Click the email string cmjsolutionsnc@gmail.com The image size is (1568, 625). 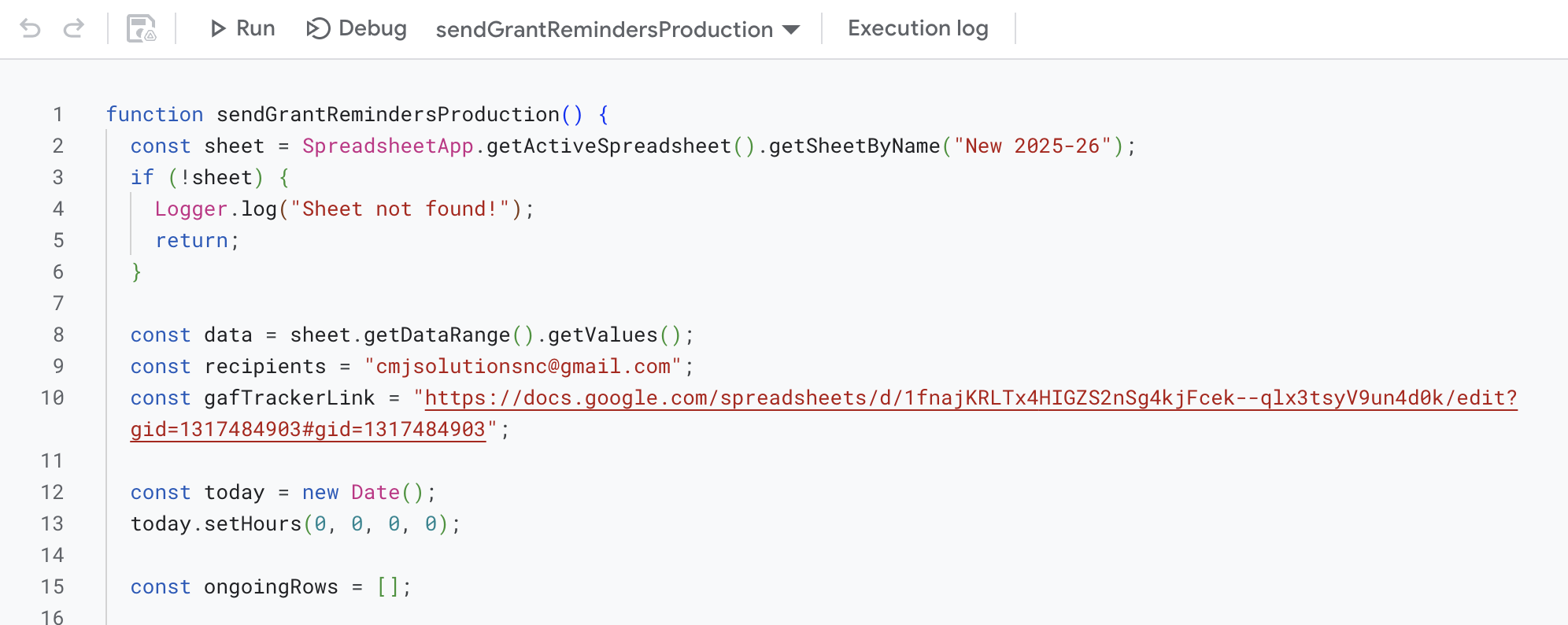pos(523,367)
